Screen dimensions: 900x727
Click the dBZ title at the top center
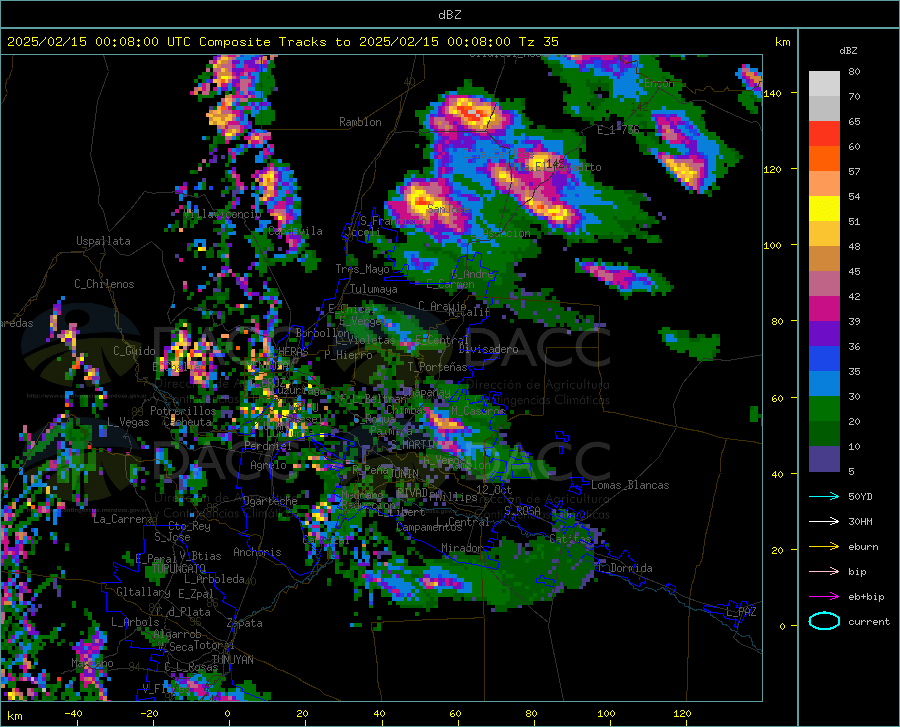(x=449, y=15)
